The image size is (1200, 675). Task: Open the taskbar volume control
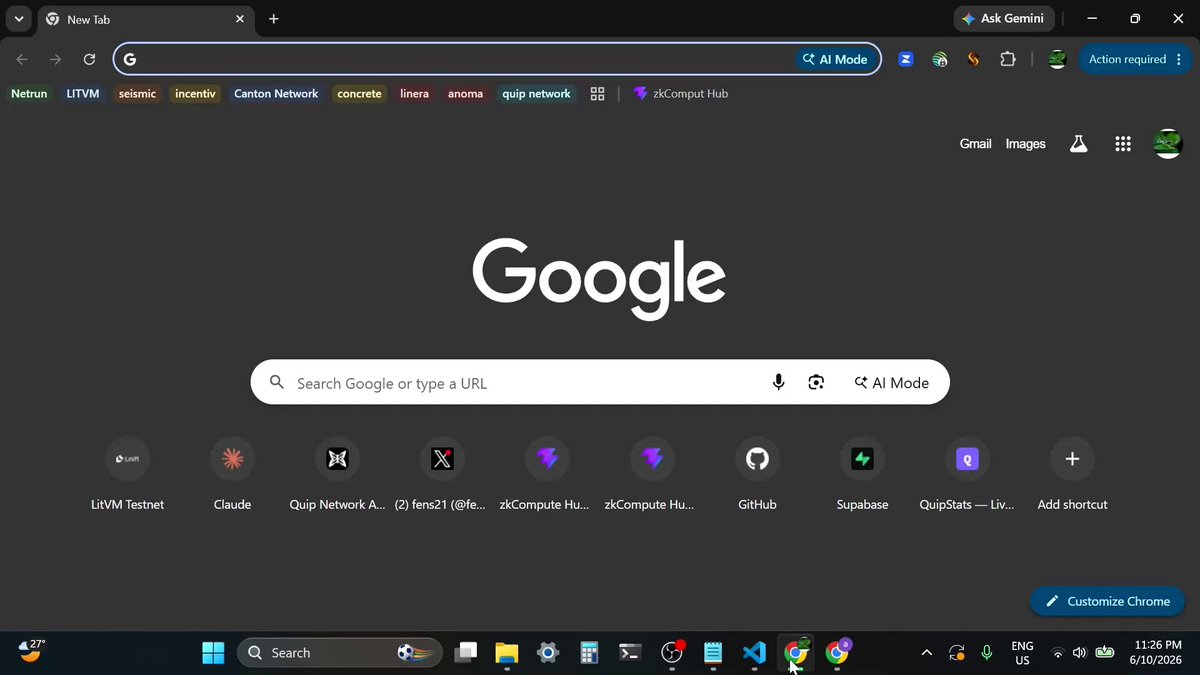click(x=1079, y=653)
